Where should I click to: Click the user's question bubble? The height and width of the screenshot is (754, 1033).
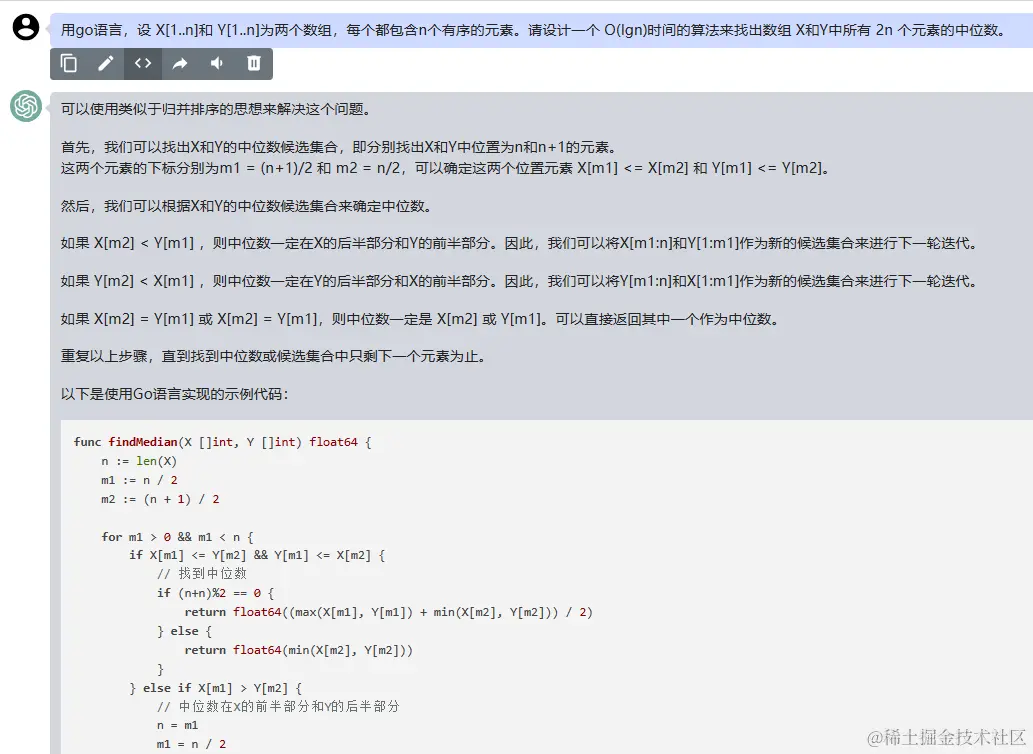(x=520, y=30)
